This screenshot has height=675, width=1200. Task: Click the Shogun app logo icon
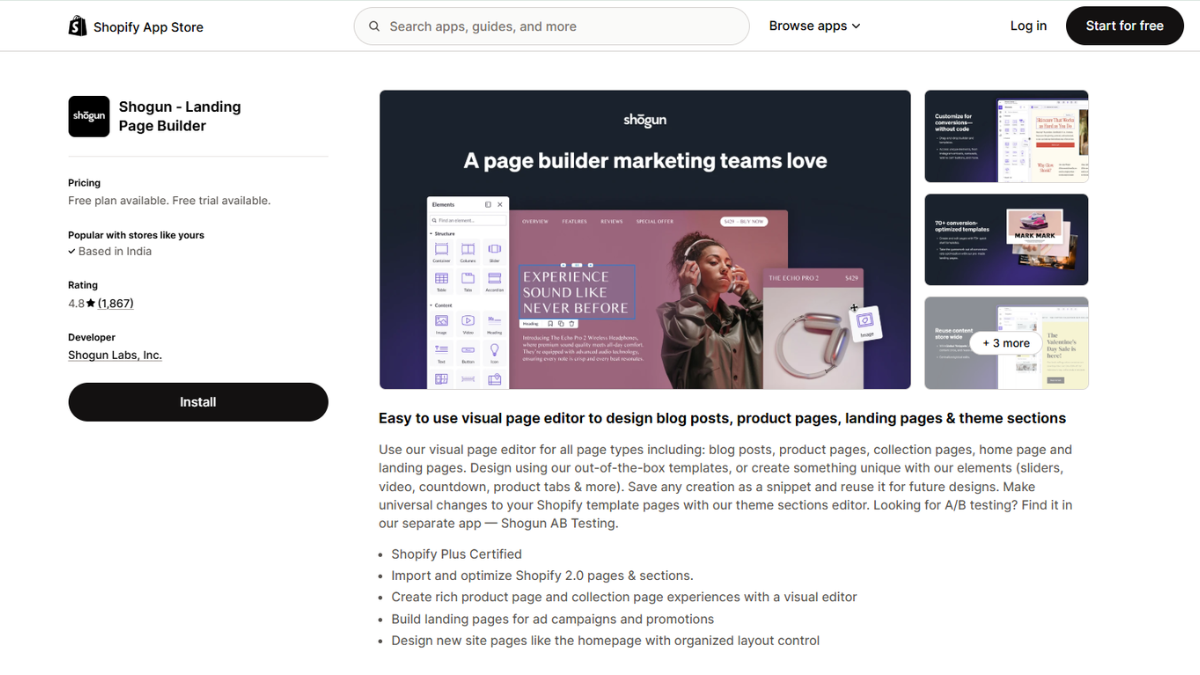[89, 116]
